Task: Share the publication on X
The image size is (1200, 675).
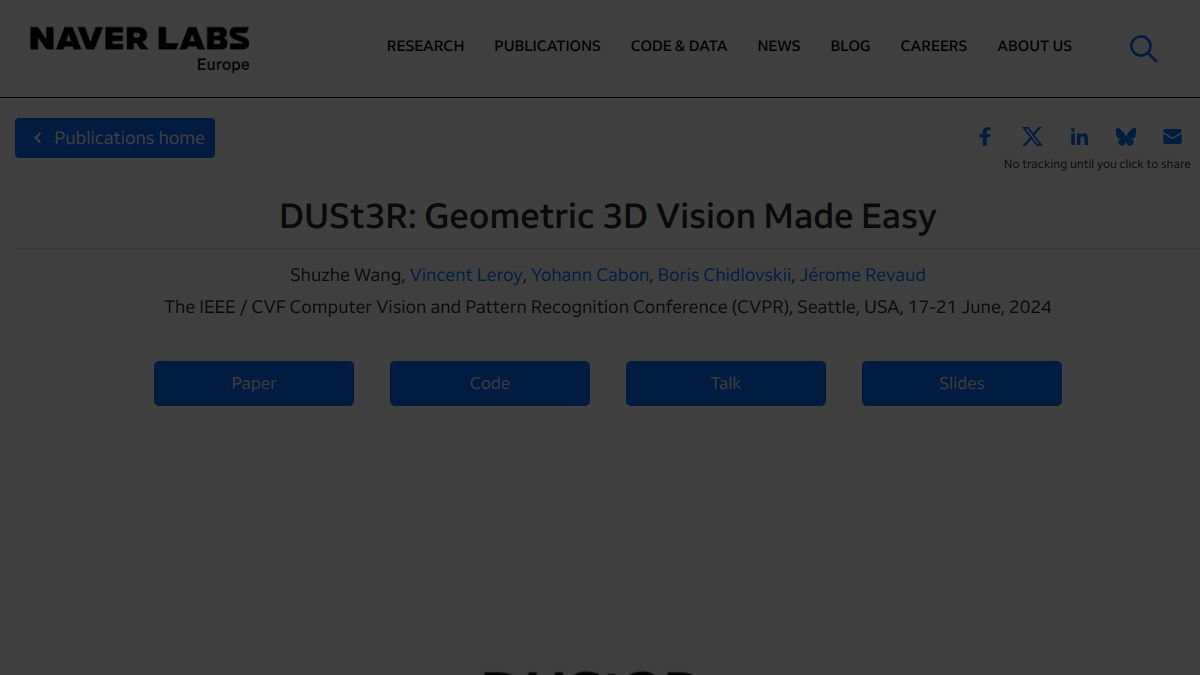Action: click(x=1032, y=137)
